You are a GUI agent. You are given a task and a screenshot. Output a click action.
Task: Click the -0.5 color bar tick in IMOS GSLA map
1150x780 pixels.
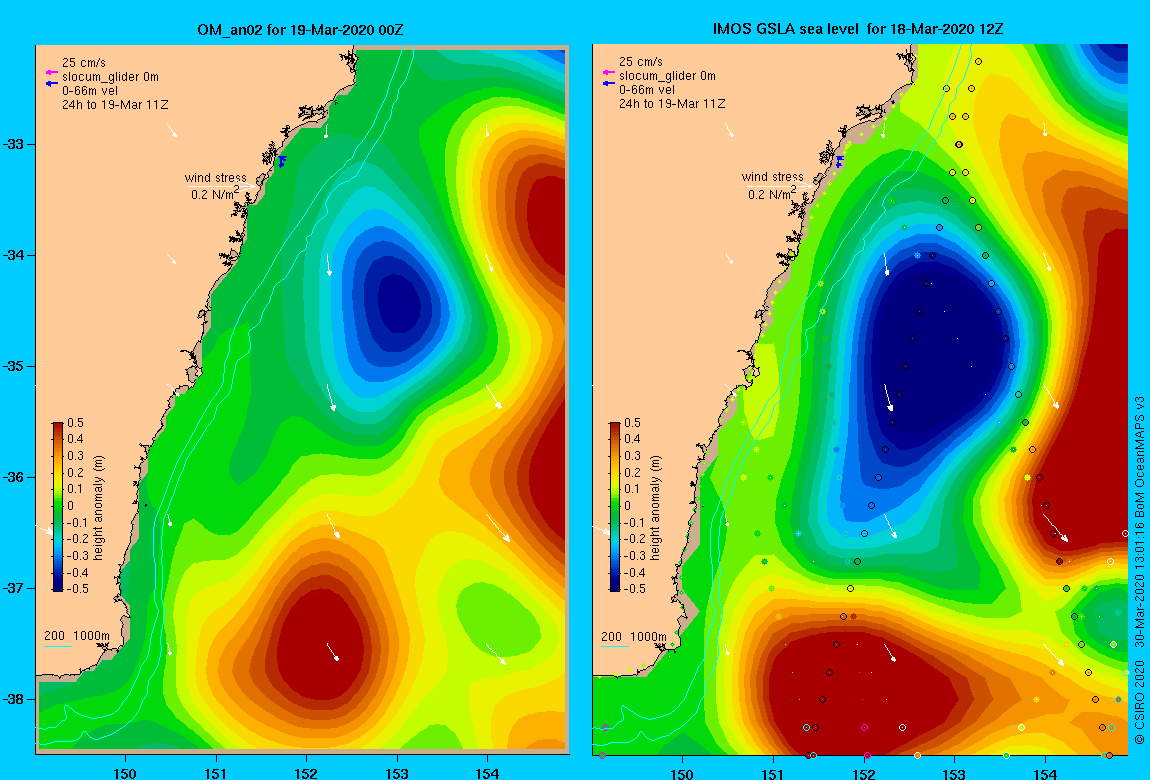tap(634, 589)
